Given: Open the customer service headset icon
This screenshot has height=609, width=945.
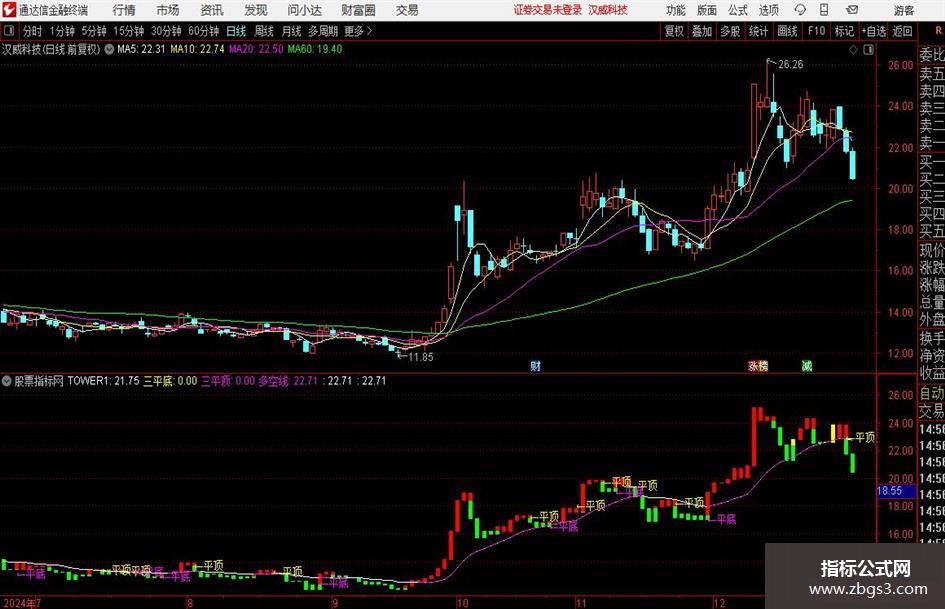Looking at the screenshot, I should 800,10.
